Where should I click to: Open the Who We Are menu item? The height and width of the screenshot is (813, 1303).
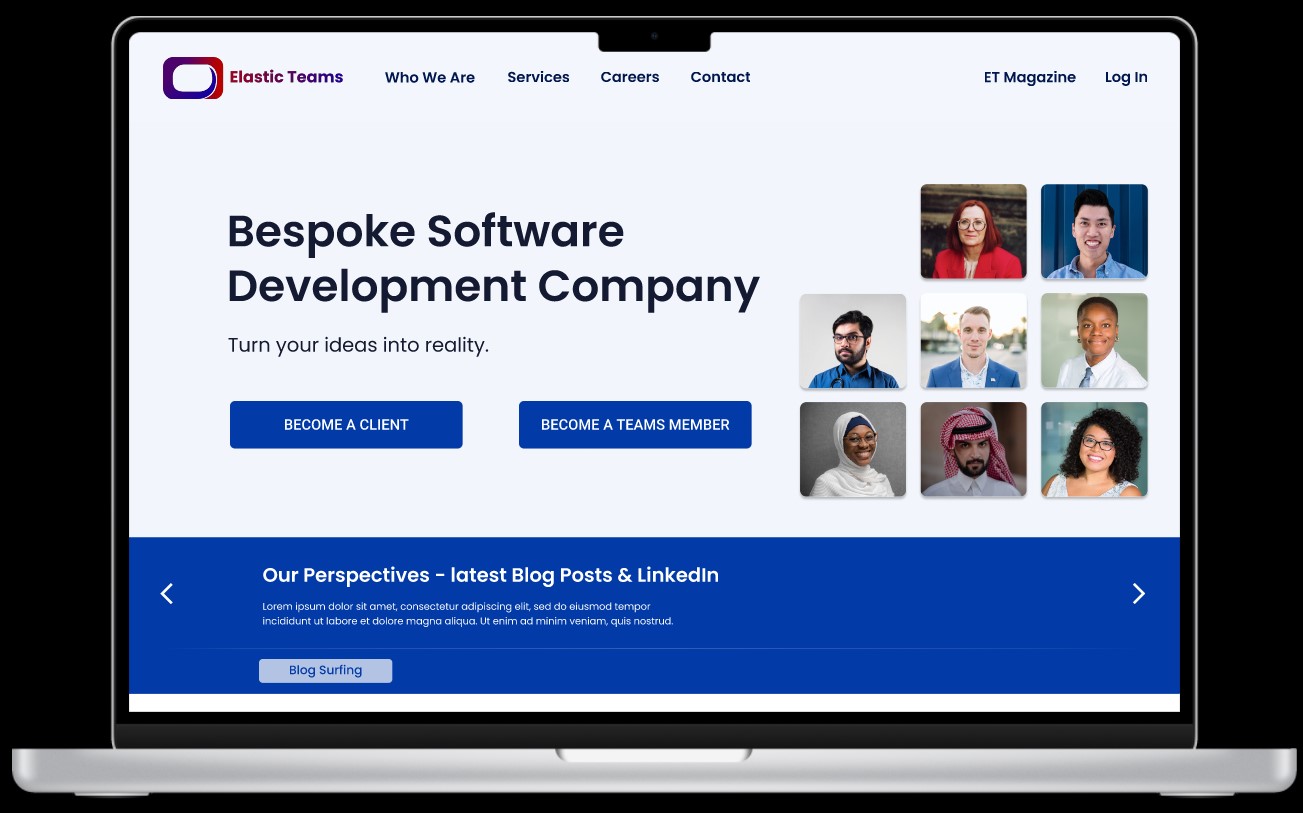(430, 77)
